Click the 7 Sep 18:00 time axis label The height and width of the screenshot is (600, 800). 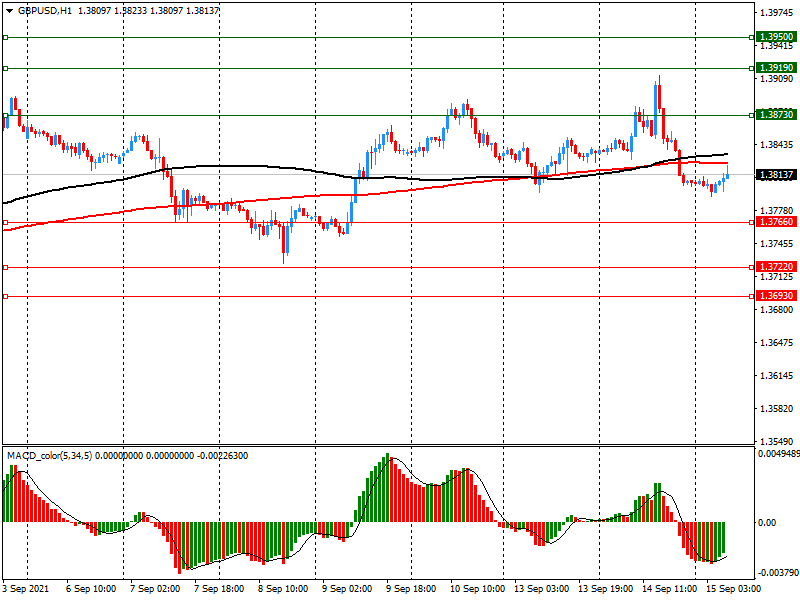click(219, 589)
